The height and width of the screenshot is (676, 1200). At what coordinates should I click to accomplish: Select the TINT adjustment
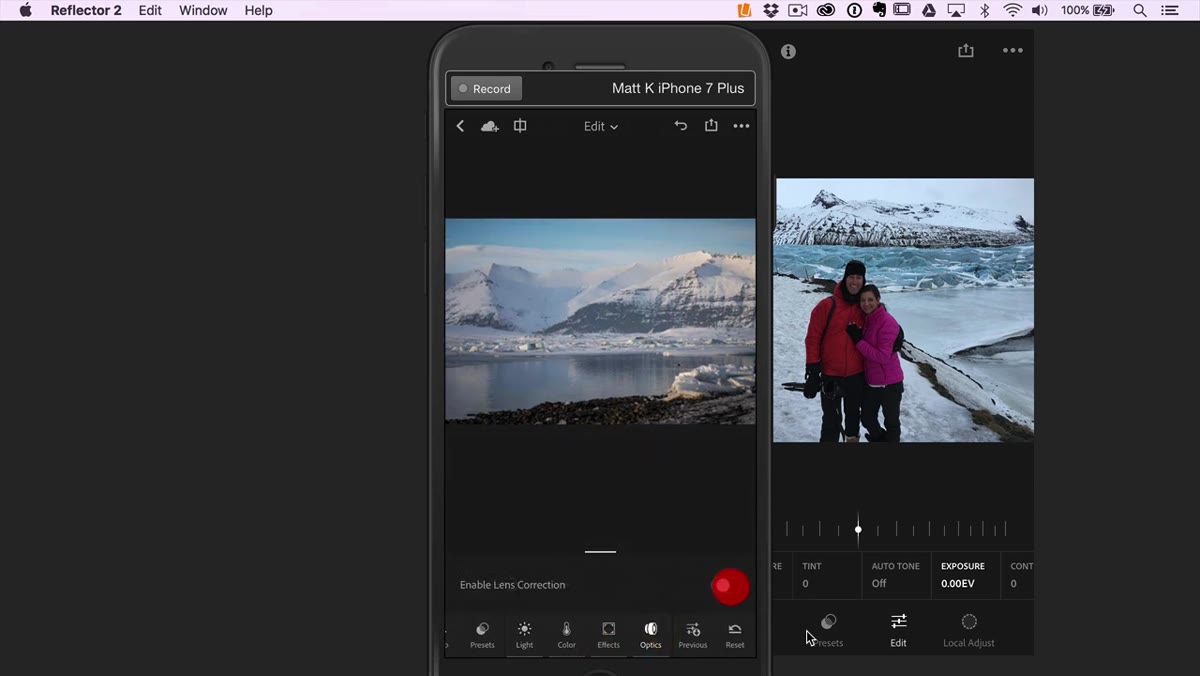tap(828, 574)
